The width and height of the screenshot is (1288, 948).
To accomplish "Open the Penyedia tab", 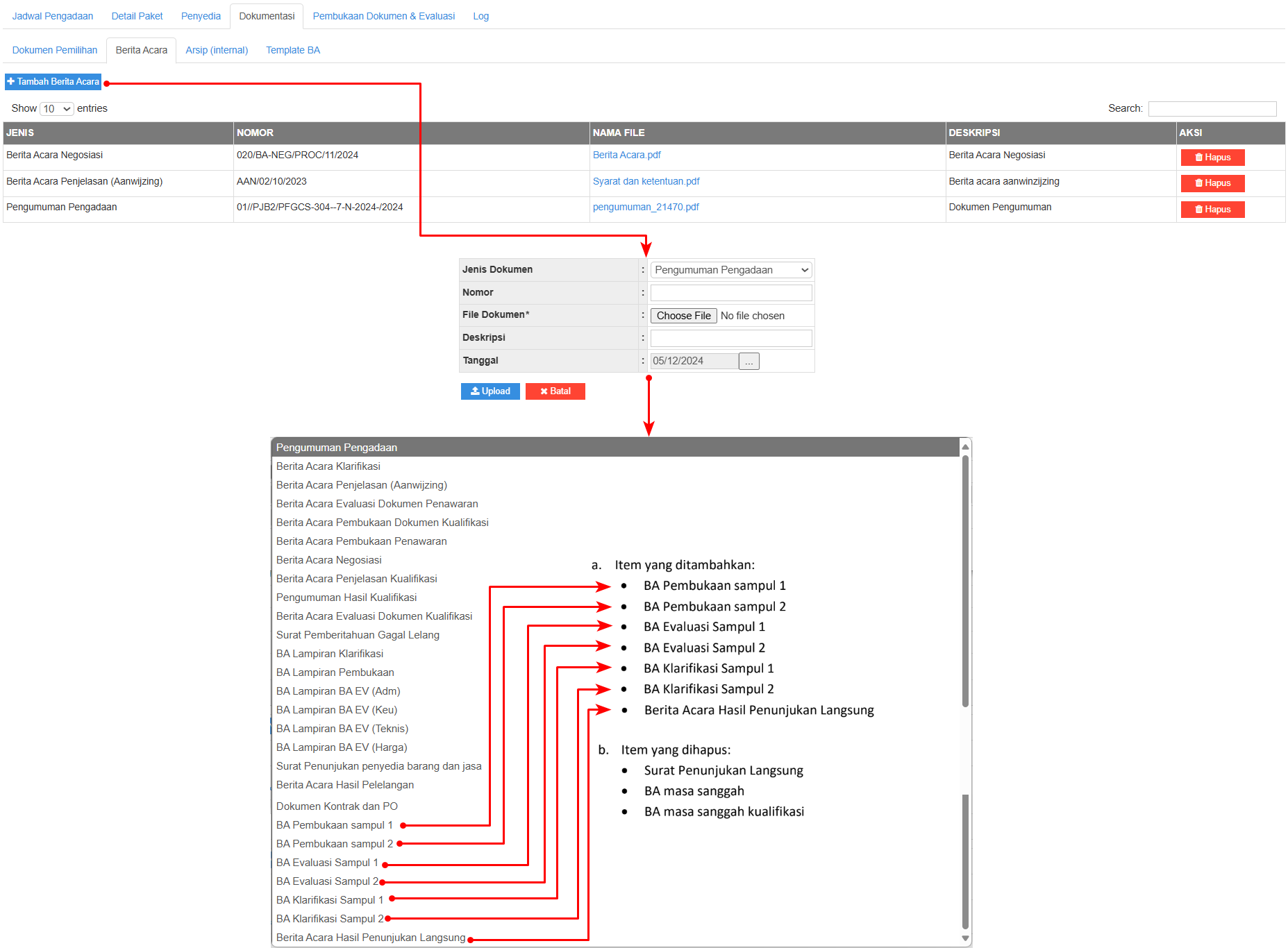I will pos(201,16).
